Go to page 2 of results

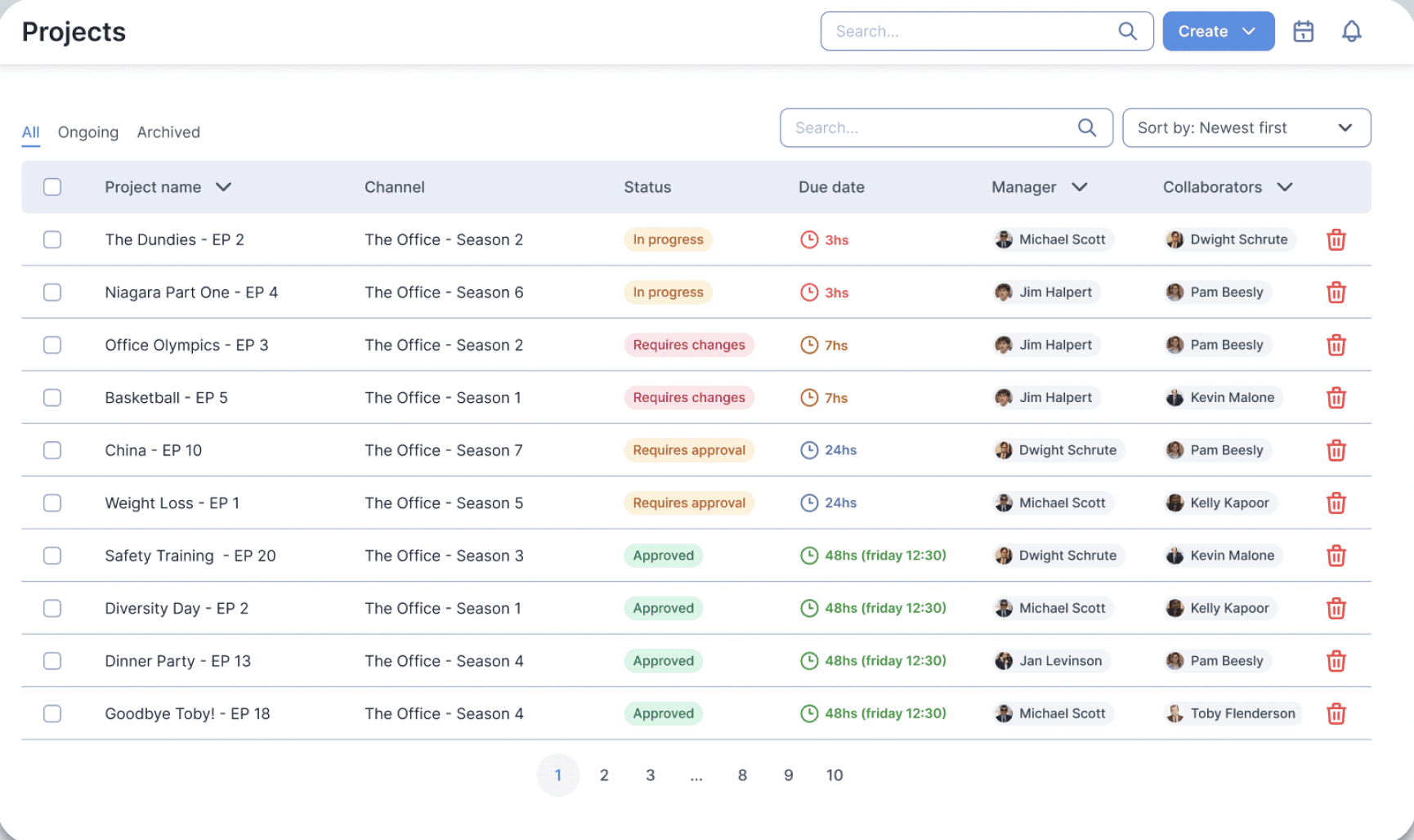tap(604, 775)
